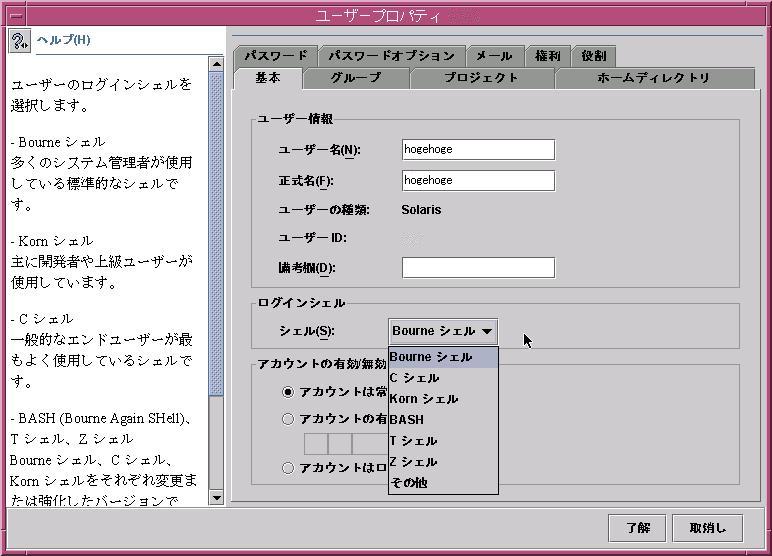Go to the ホームディレクトリ tab
Viewport: 772px width, 556px height.
tap(653, 78)
